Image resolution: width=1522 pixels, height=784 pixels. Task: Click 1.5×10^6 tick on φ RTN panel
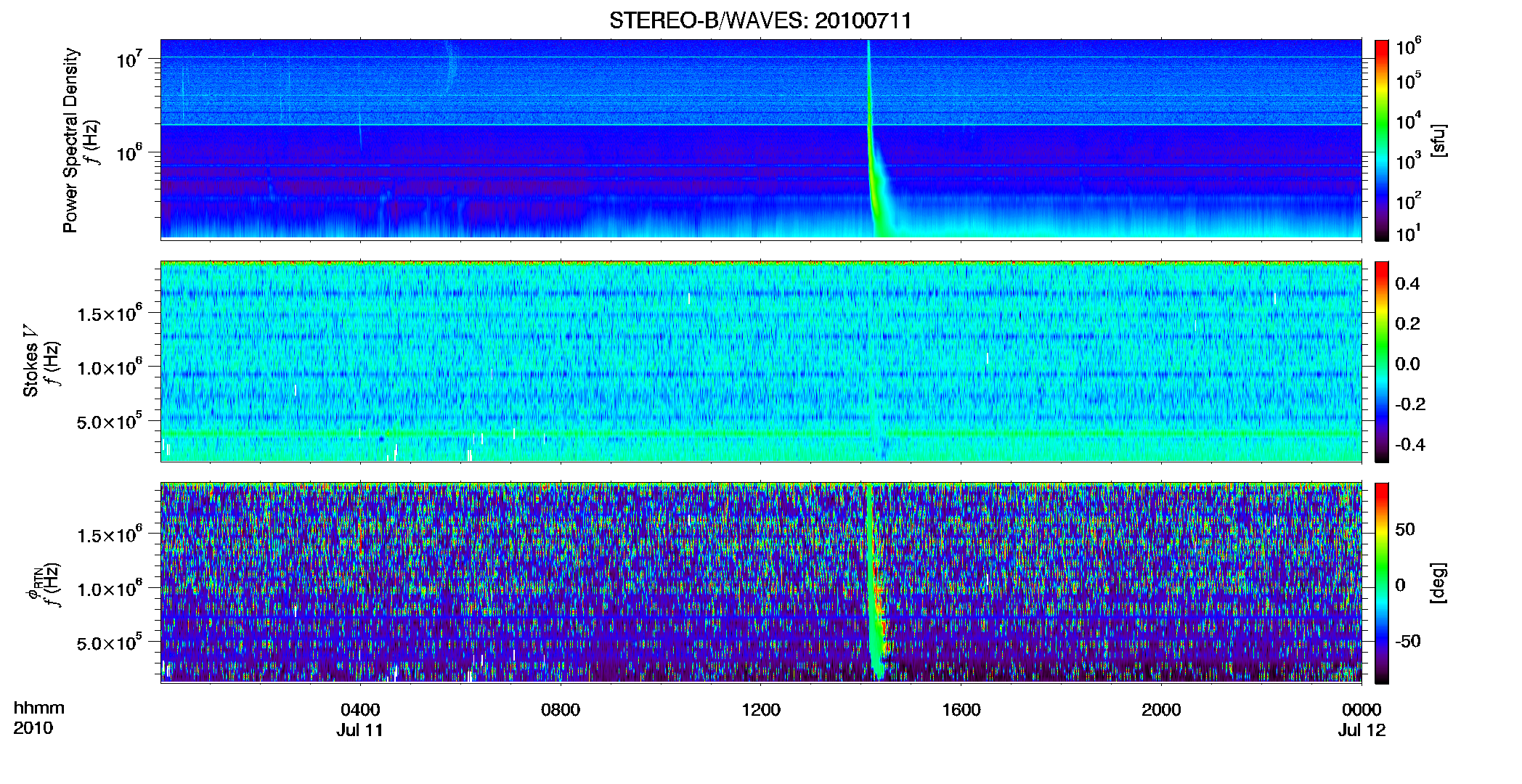(x=110, y=535)
